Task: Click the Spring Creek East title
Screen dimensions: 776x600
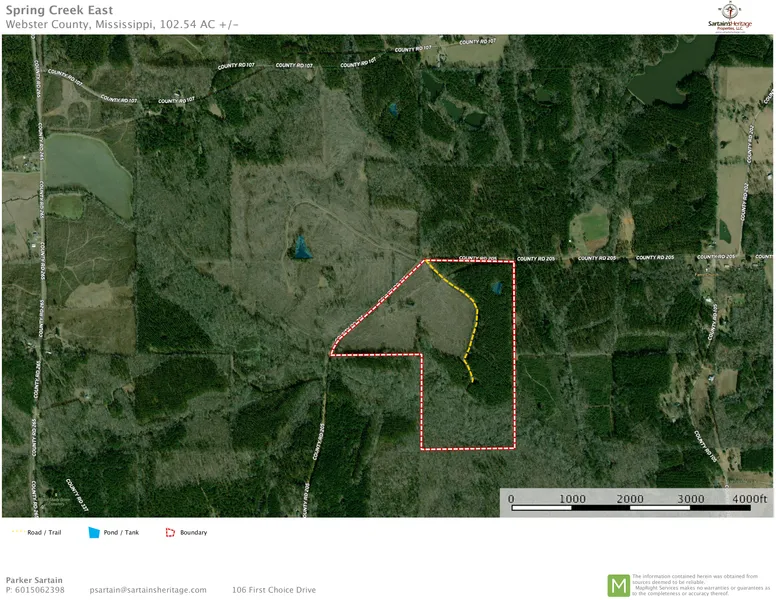Action: pos(58,11)
